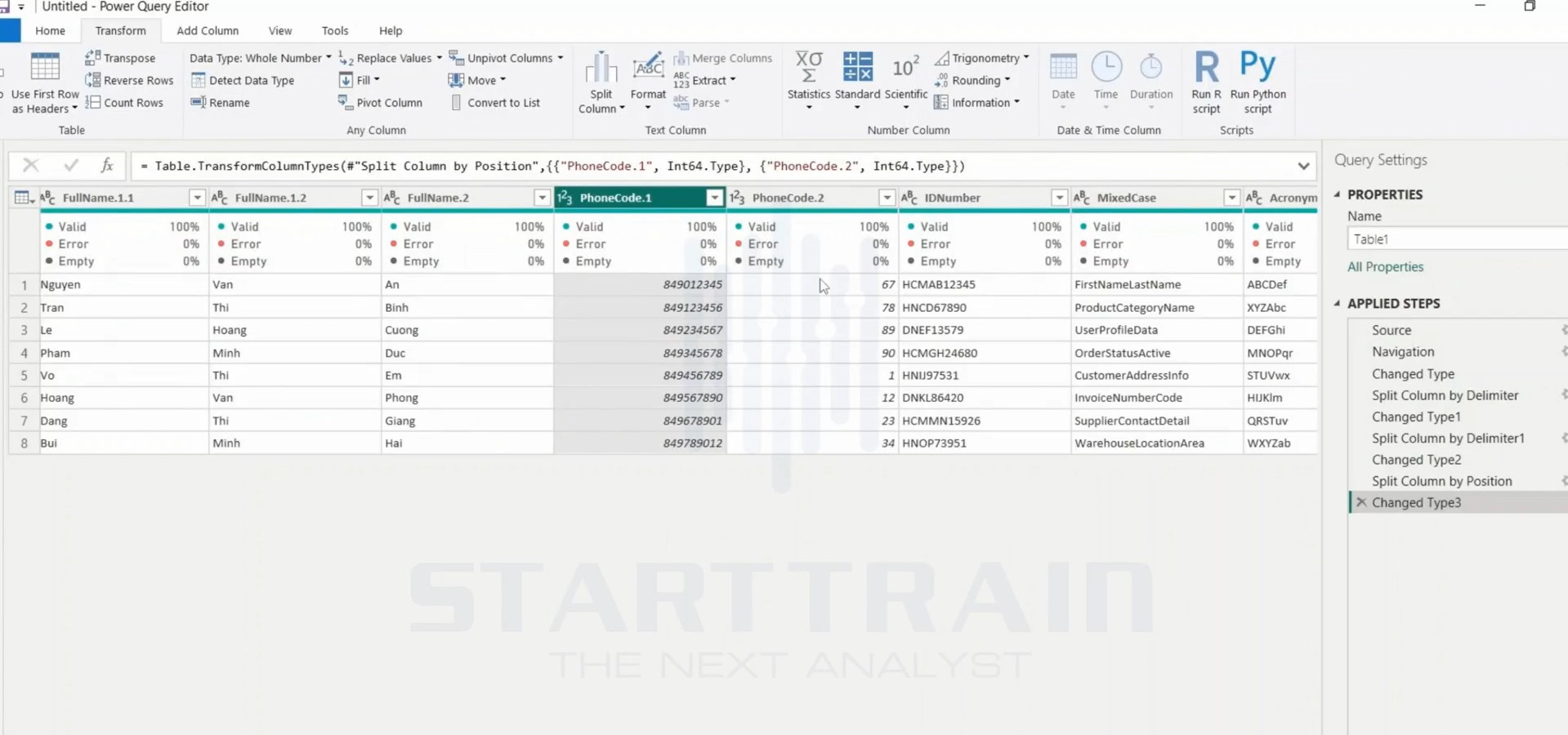
Task: Click Run R script
Action: (1206, 82)
